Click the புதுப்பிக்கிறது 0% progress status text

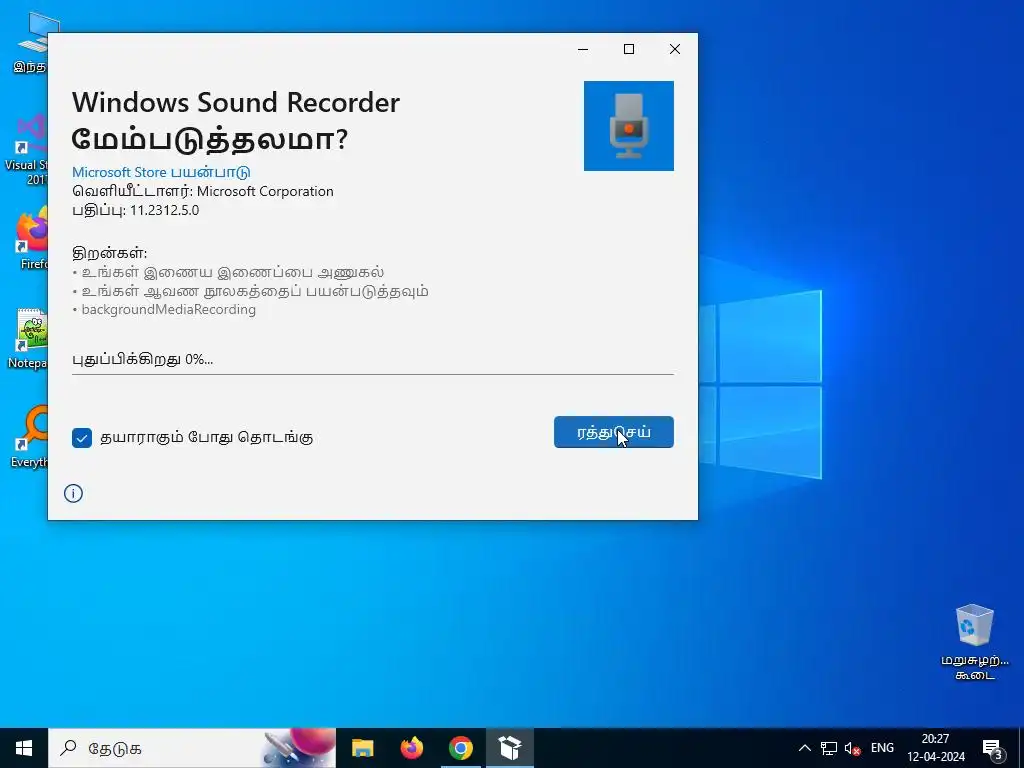[142, 359]
